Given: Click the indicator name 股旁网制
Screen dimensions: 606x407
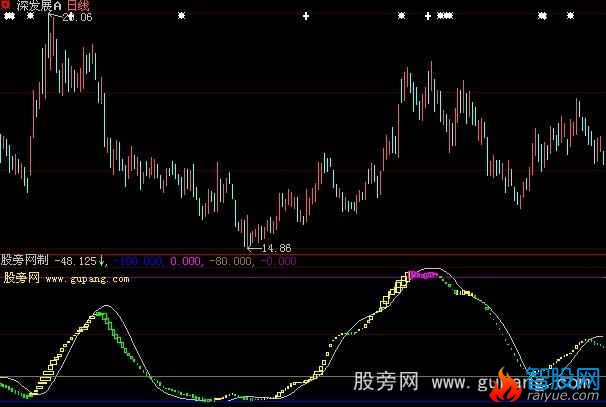Looking at the screenshot, I should pyautogui.click(x=25, y=260).
